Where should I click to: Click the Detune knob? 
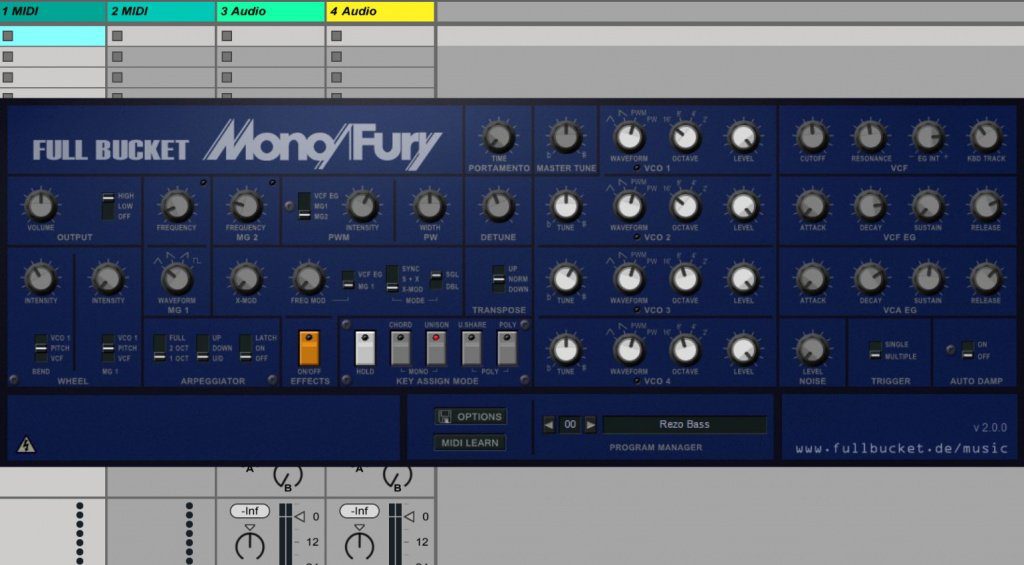pos(498,206)
